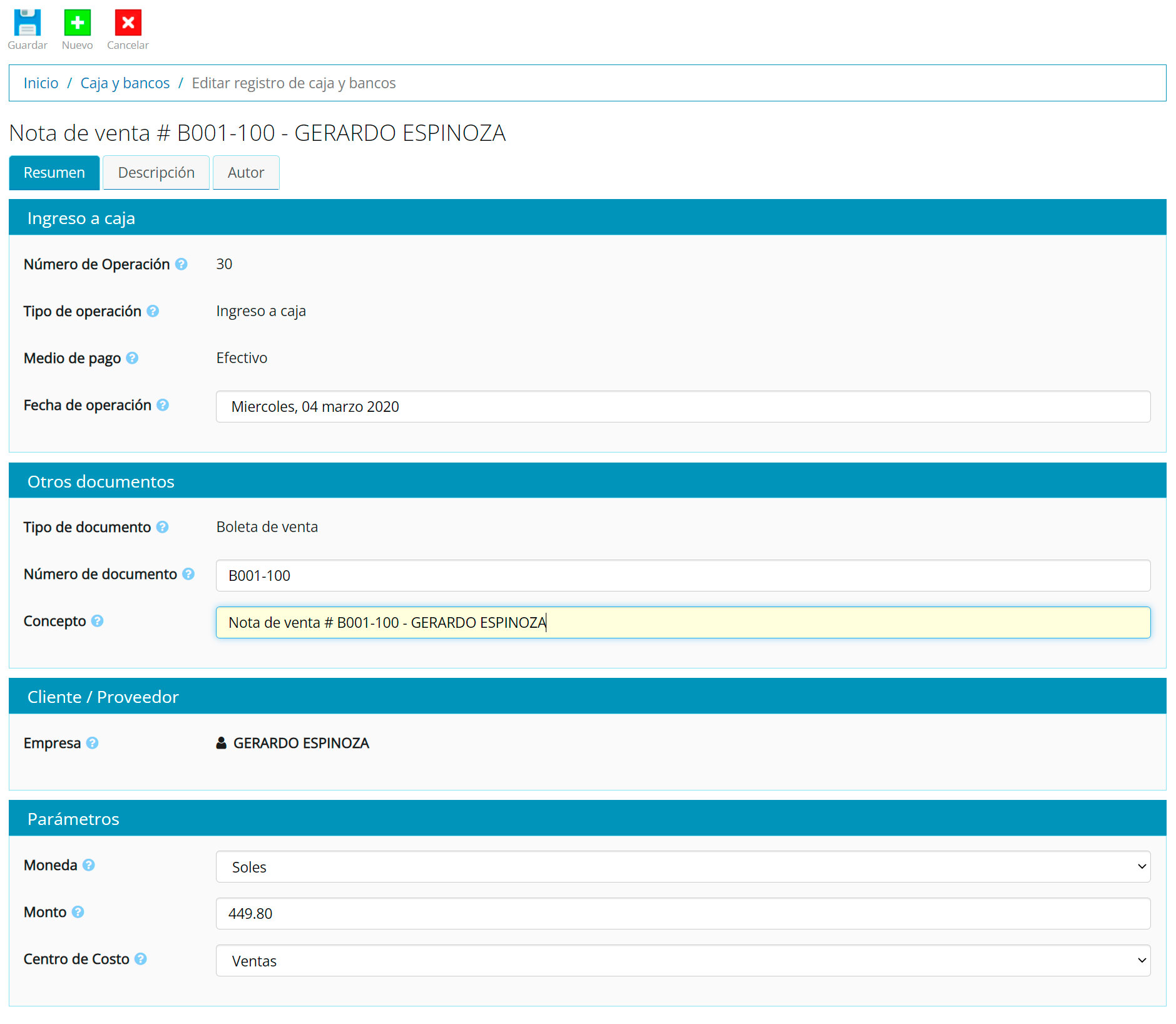Open the Moneda dropdown showing Soles
The image size is (1176, 1024).
(682, 867)
